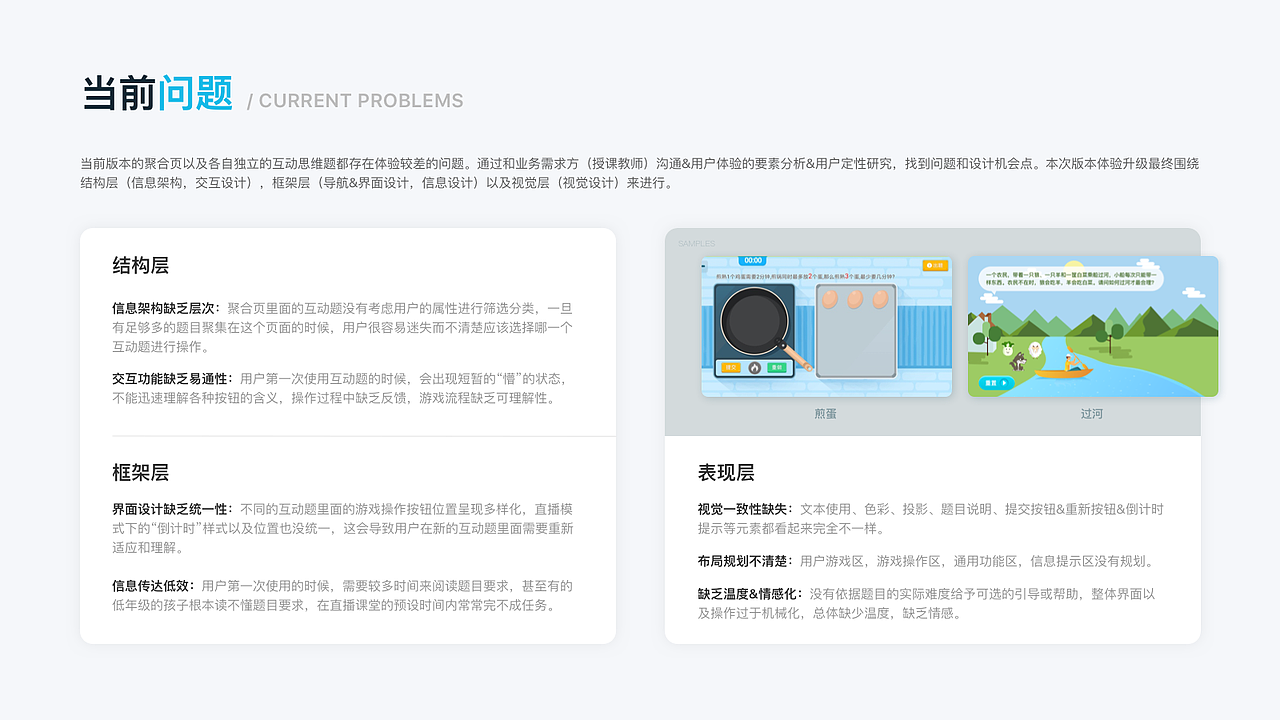Click the 视觉一致性缺失 bold label
1280x720 pixels.
745,509
